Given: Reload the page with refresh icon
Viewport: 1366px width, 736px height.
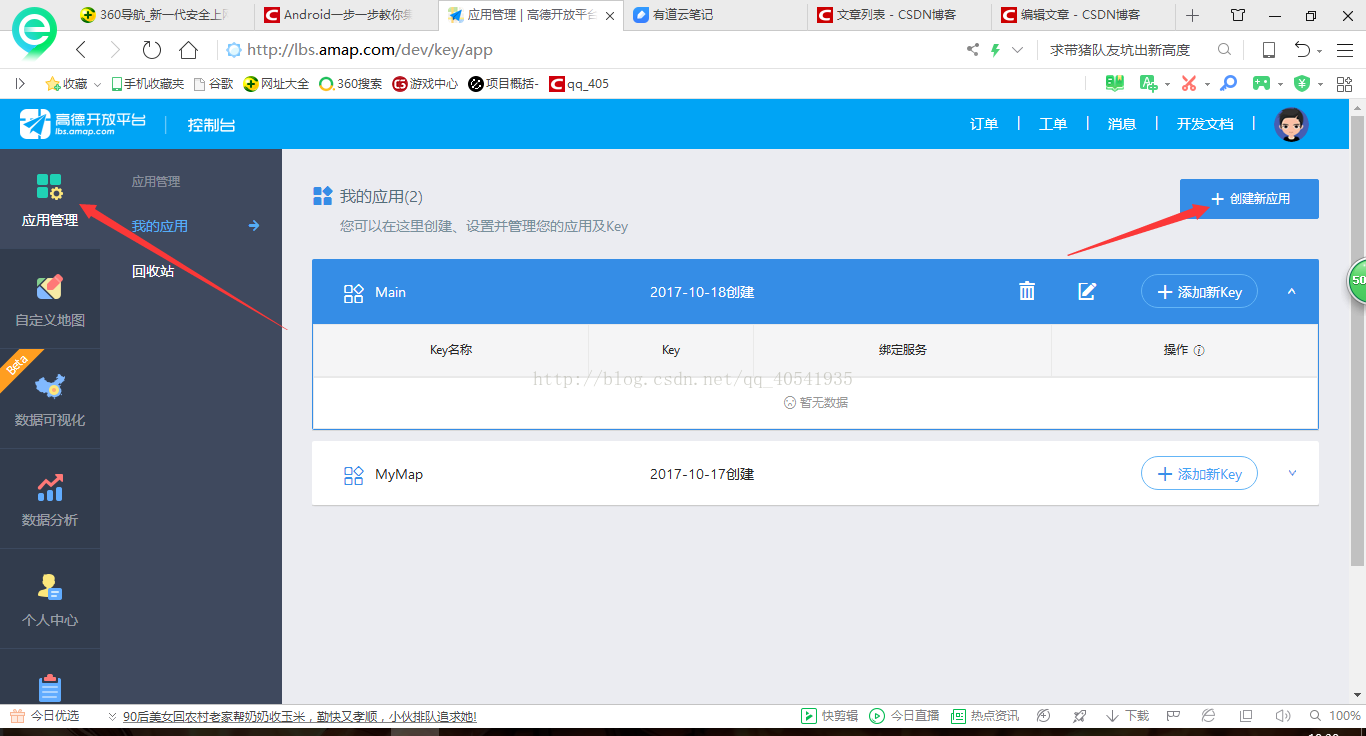Looking at the screenshot, I should click(151, 50).
